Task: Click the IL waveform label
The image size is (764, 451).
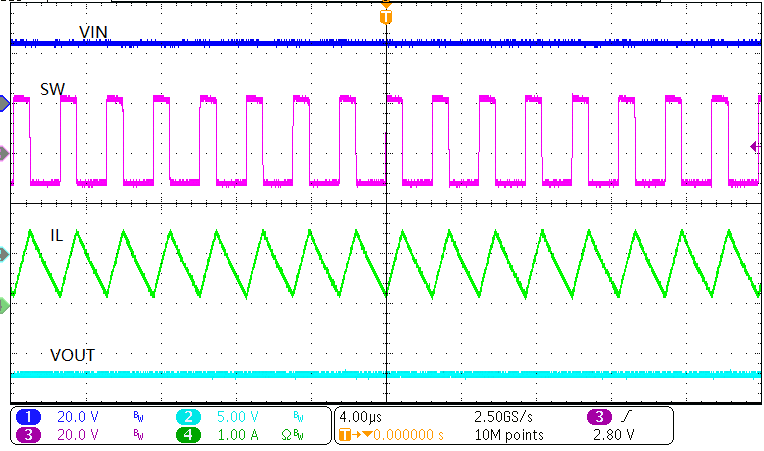Action: click(x=57, y=236)
